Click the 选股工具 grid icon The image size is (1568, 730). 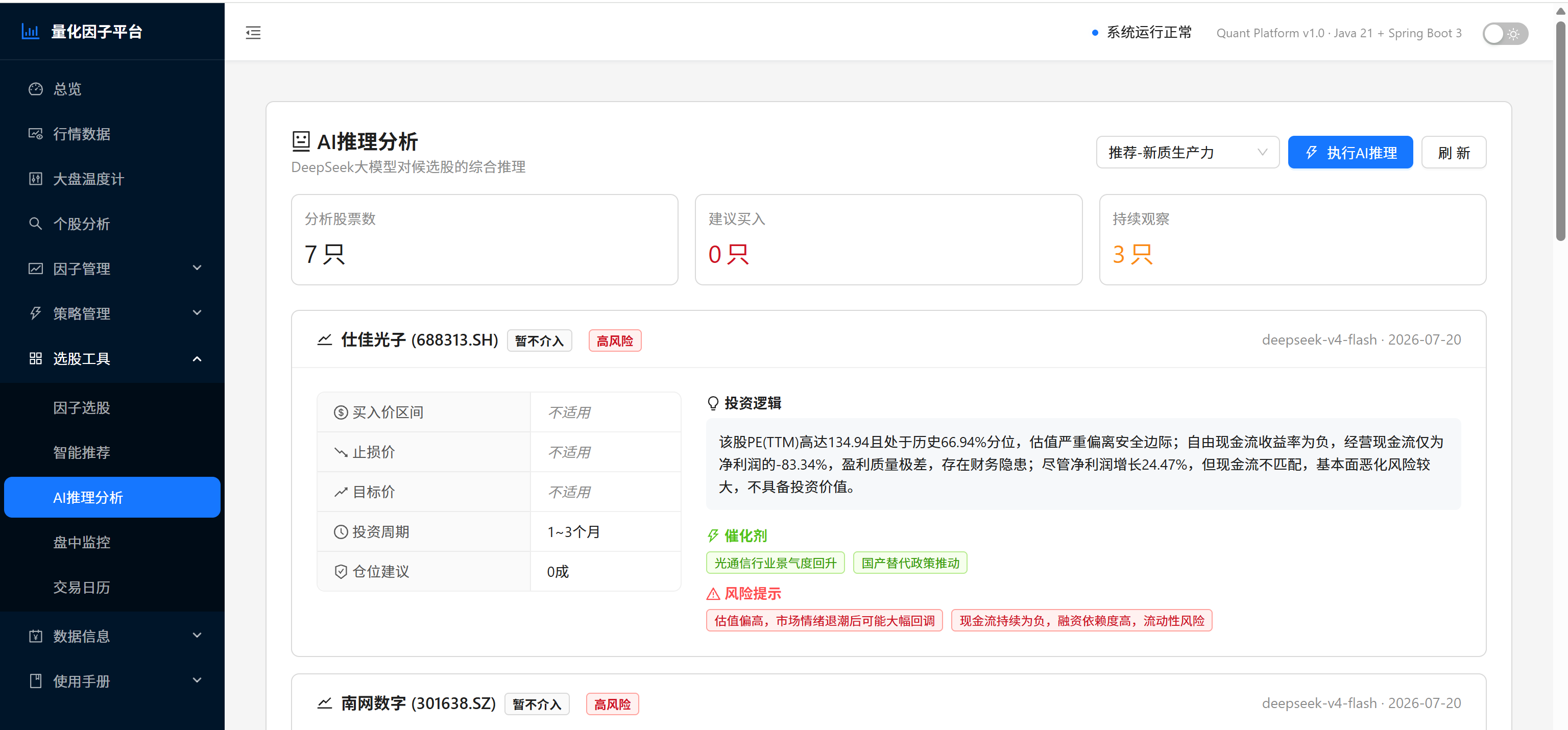pos(36,358)
